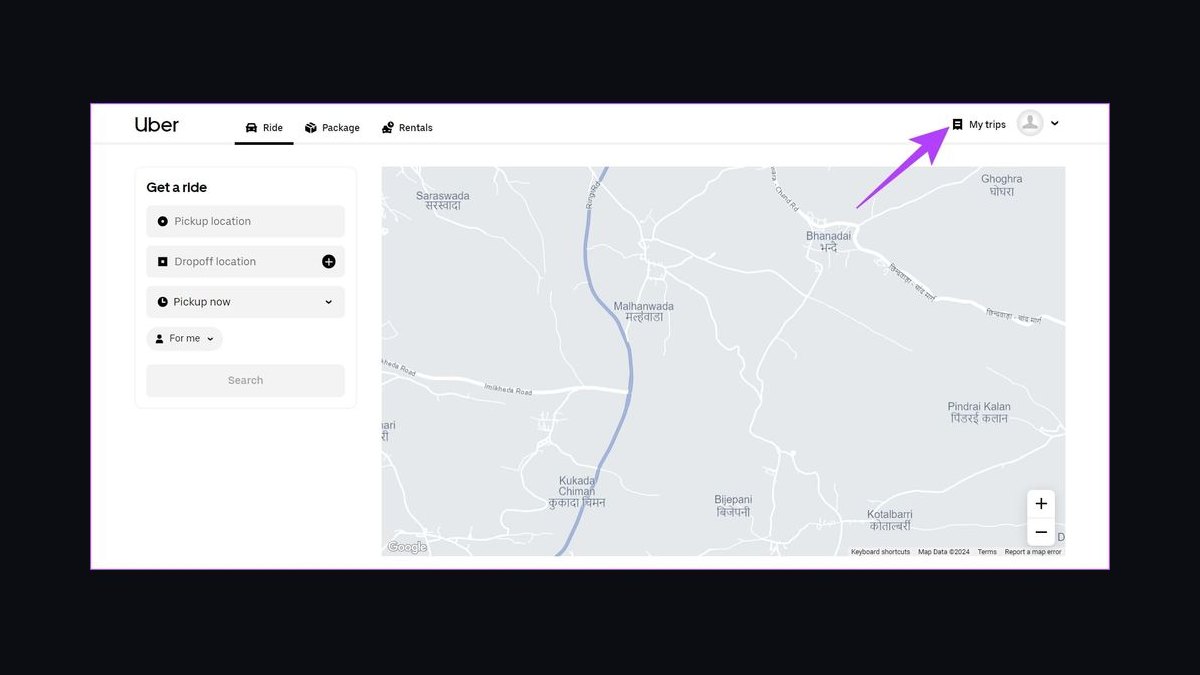Open the For me rider selector
1200x675 pixels.
coord(184,338)
